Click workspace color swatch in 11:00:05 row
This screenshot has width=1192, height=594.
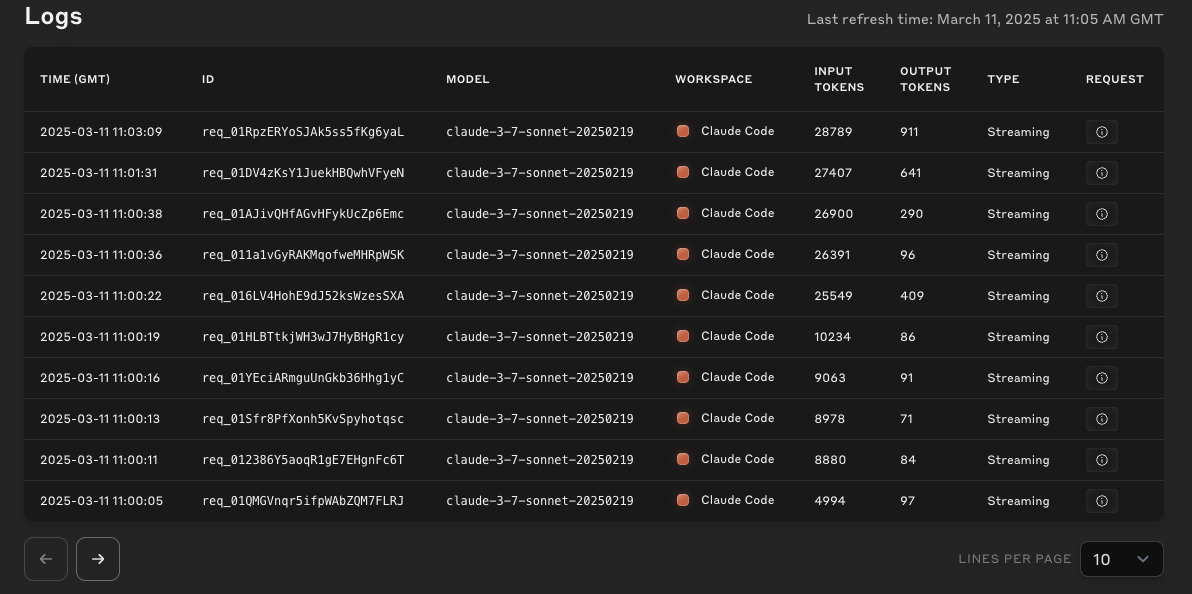point(683,500)
